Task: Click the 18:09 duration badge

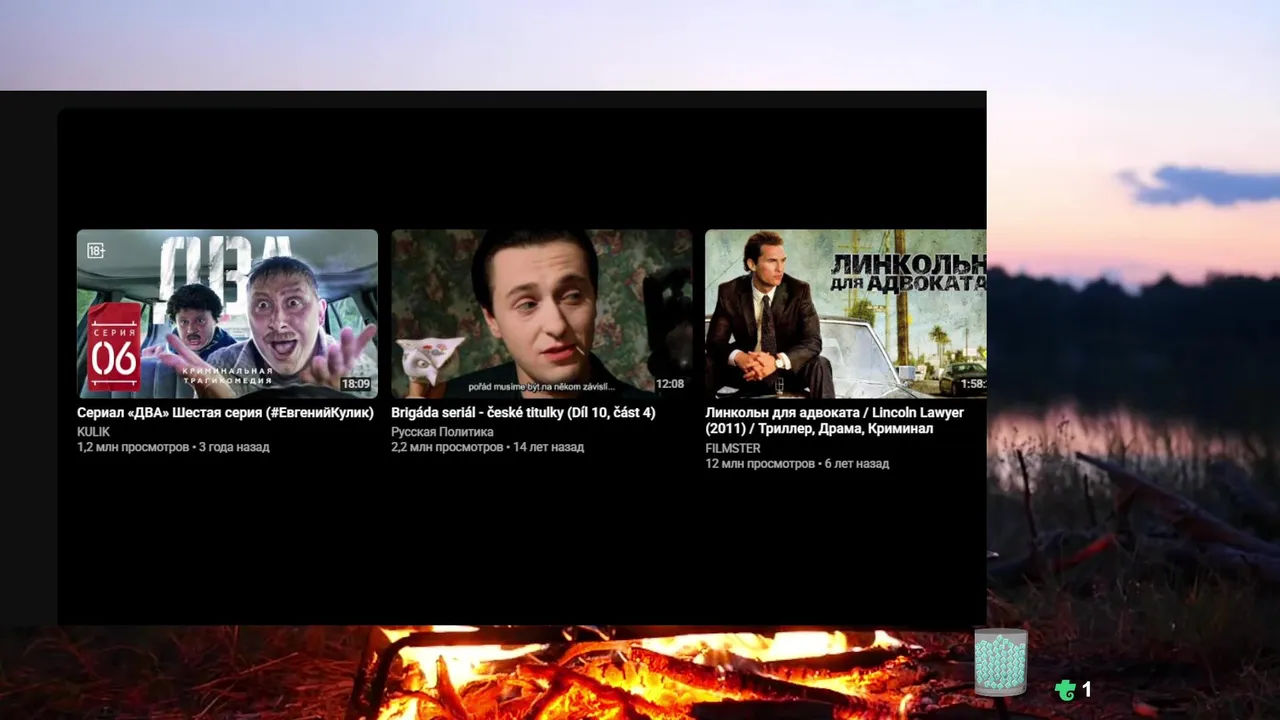Action: pos(355,384)
